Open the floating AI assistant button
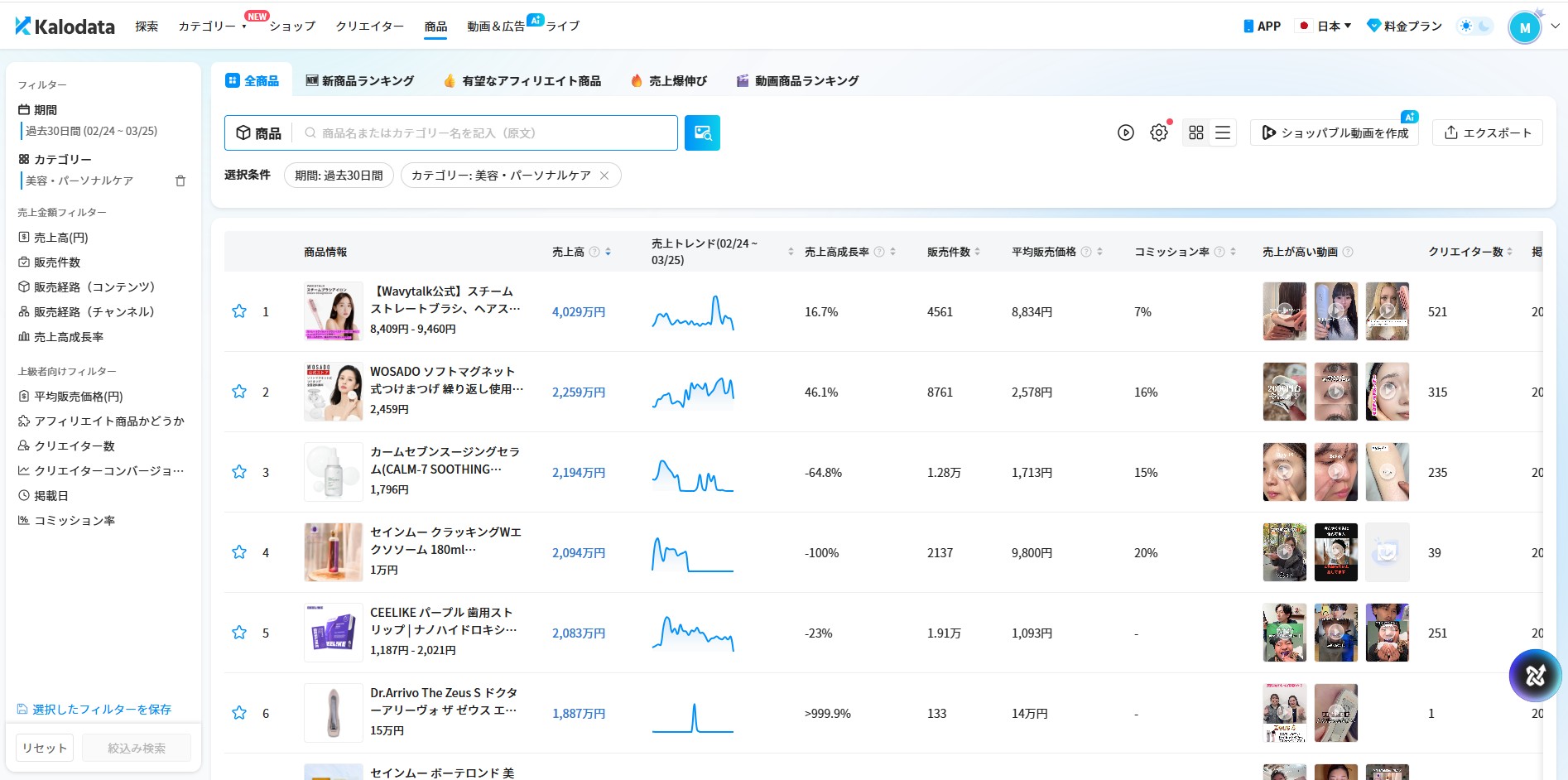 (1535, 676)
